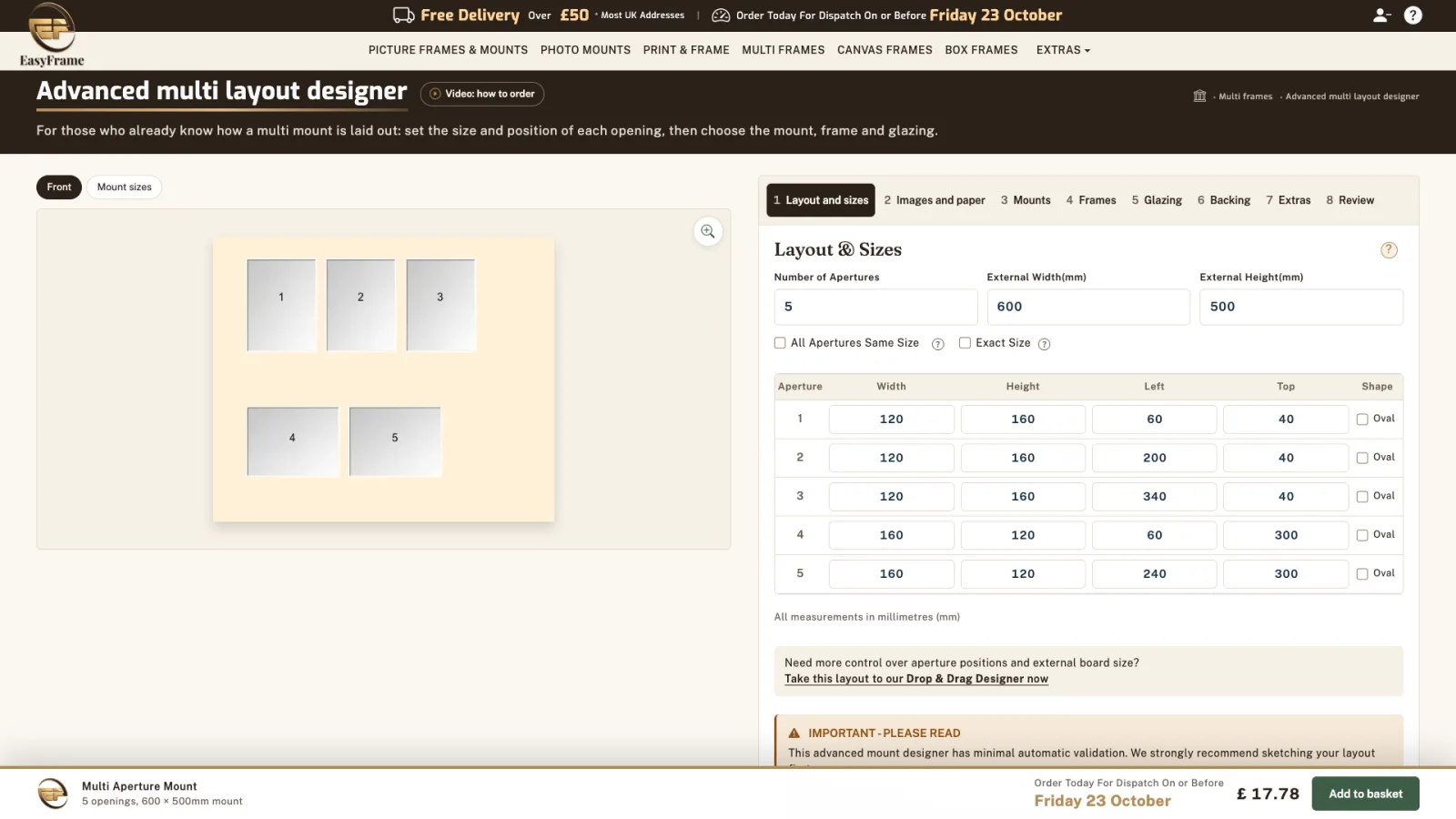Switch to the Glazing tab
This screenshot has height=819, width=1456.
point(1157,200)
